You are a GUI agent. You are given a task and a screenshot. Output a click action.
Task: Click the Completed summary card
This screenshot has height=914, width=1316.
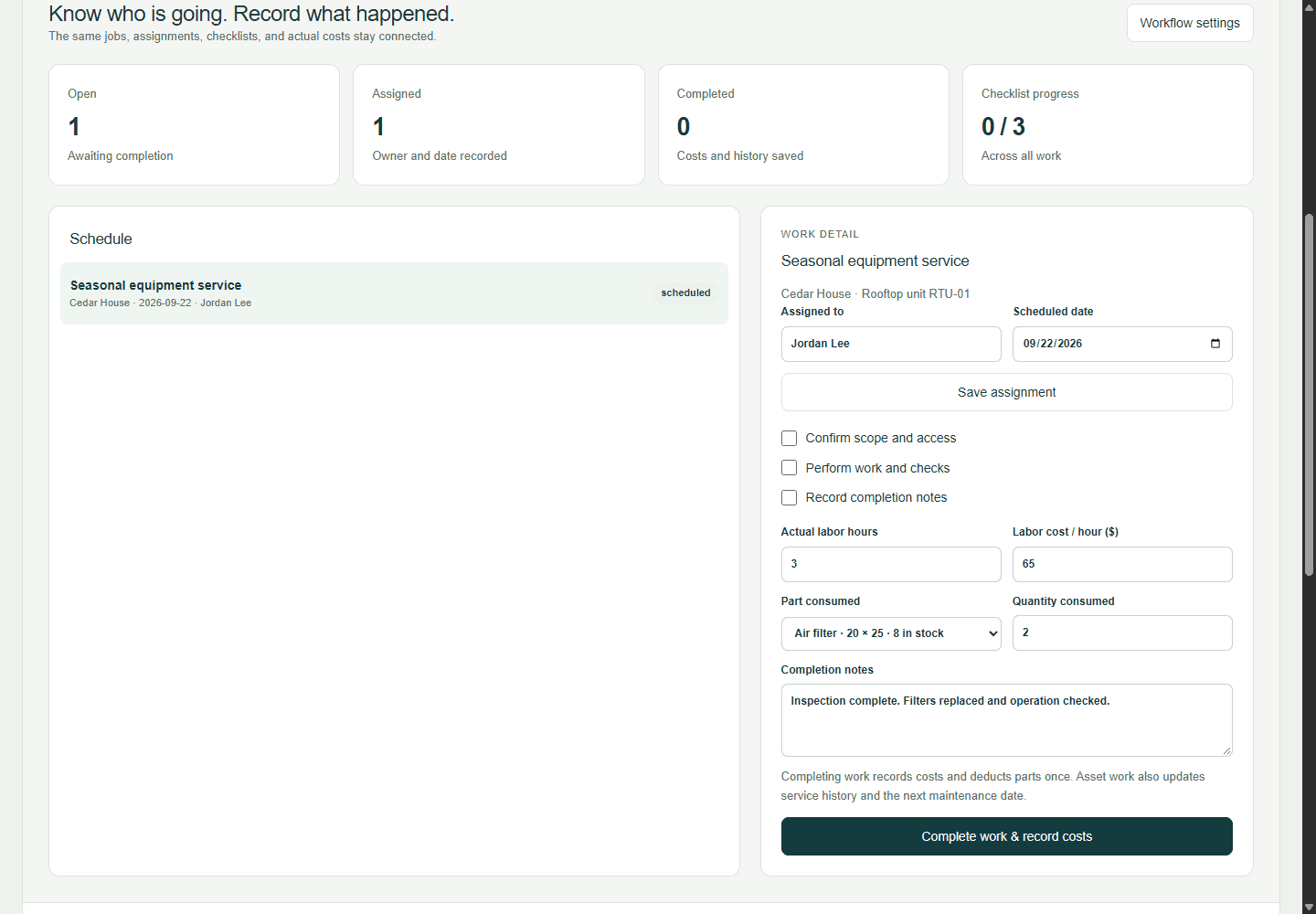tap(803, 124)
